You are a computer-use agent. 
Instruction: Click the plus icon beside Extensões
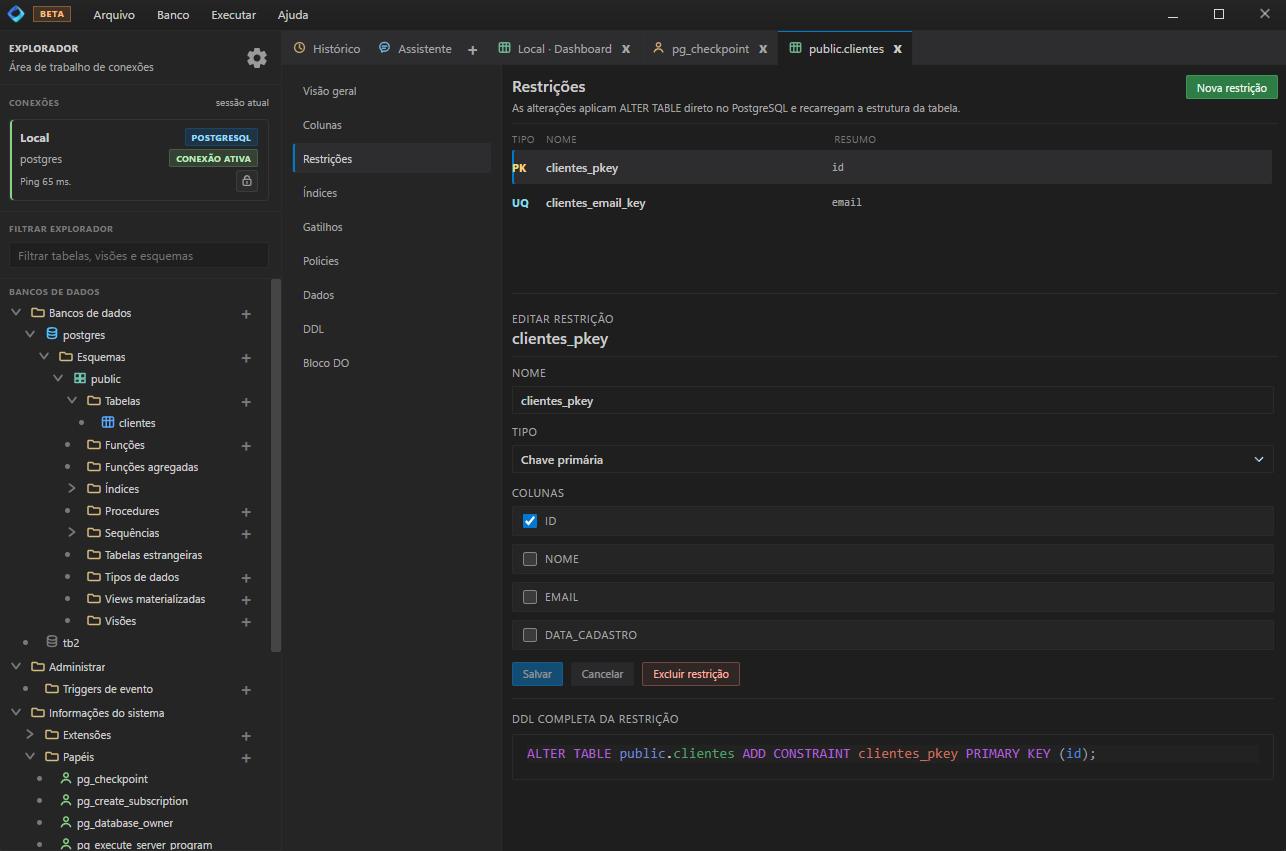246,736
